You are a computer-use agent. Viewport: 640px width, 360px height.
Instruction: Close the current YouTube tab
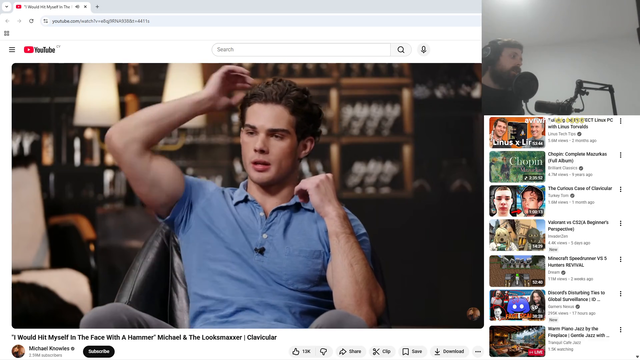85,7
